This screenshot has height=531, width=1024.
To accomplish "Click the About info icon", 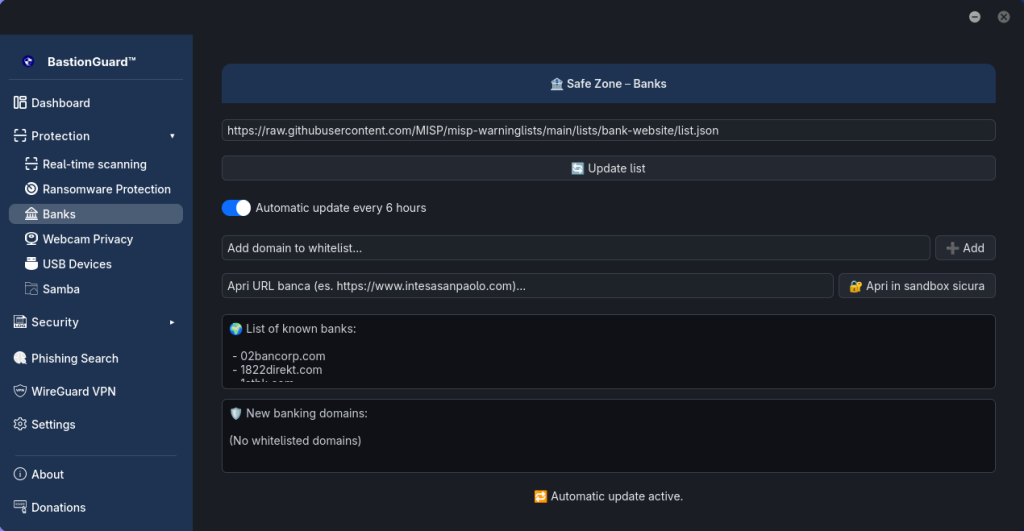I will [20, 474].
